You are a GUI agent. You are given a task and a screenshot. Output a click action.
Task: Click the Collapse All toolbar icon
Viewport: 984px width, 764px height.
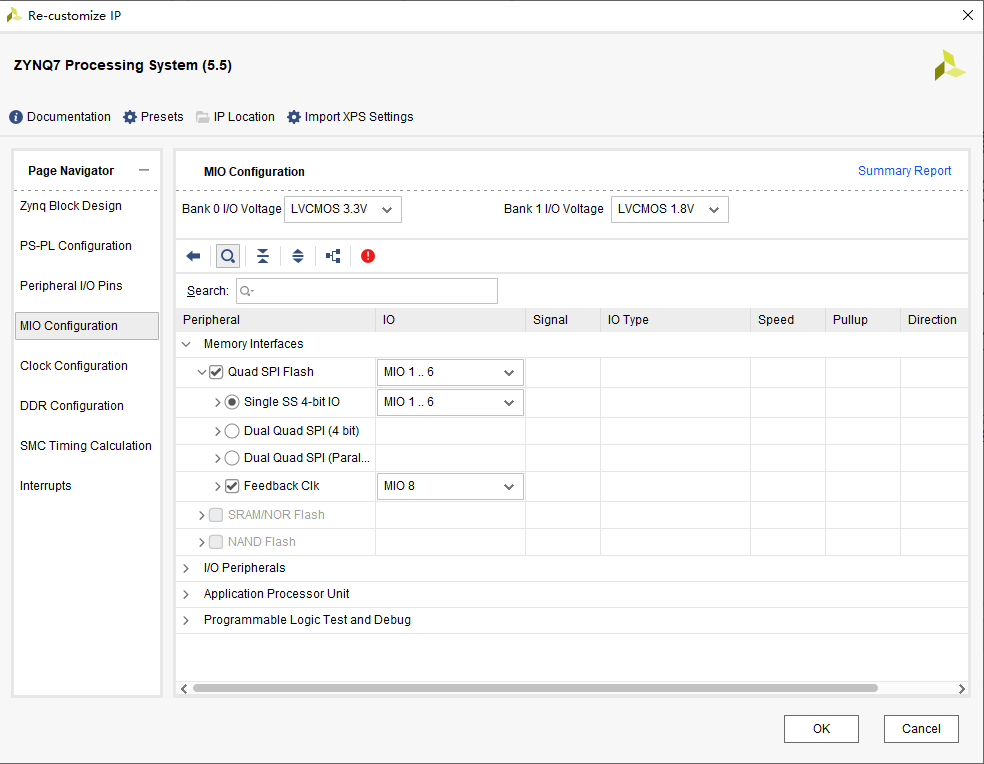point(262,256)
